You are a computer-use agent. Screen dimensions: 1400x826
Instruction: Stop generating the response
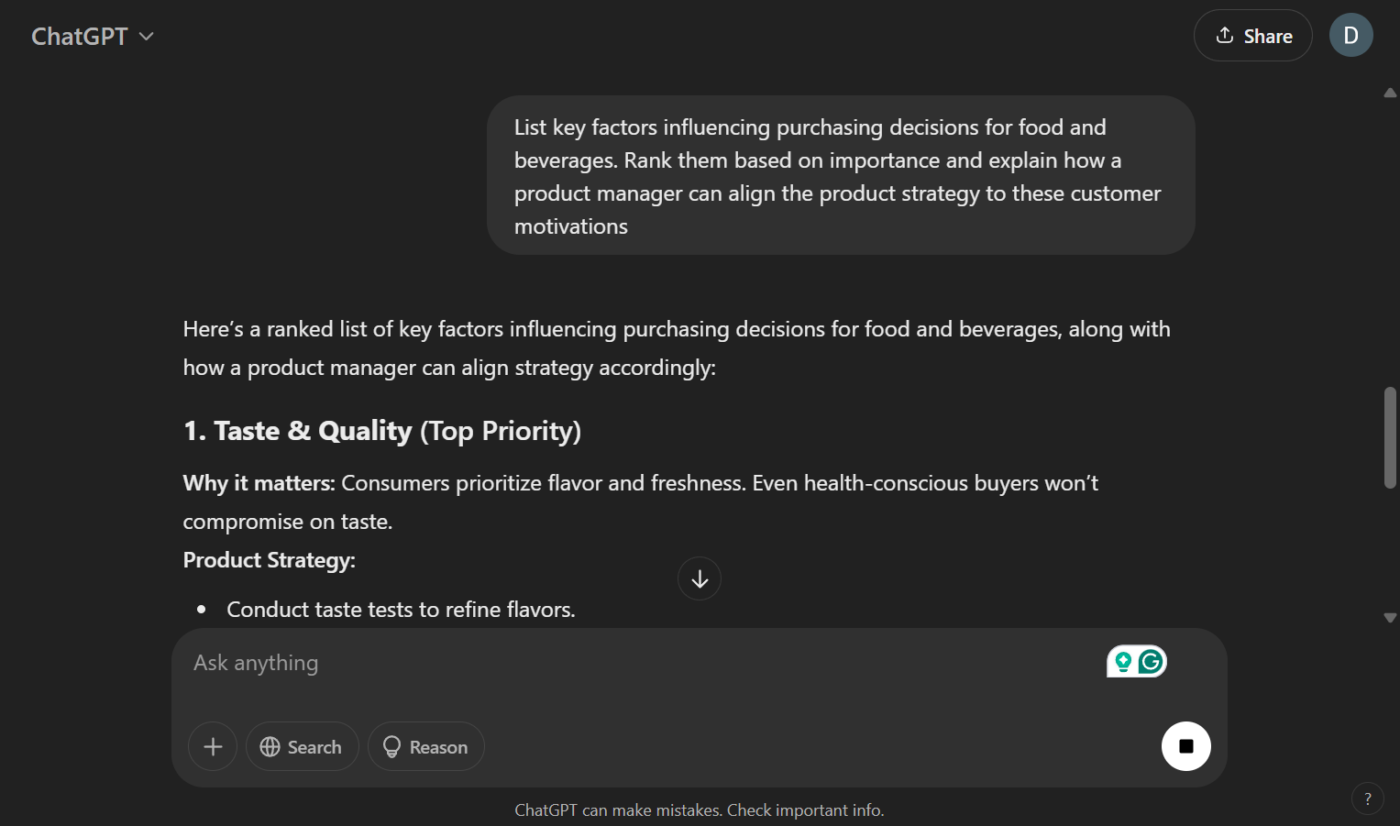click(x=1186, y=746)
